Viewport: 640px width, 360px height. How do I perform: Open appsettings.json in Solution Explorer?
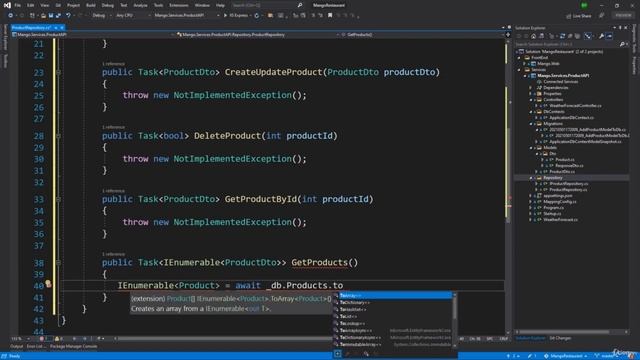[x=558, y=196]
